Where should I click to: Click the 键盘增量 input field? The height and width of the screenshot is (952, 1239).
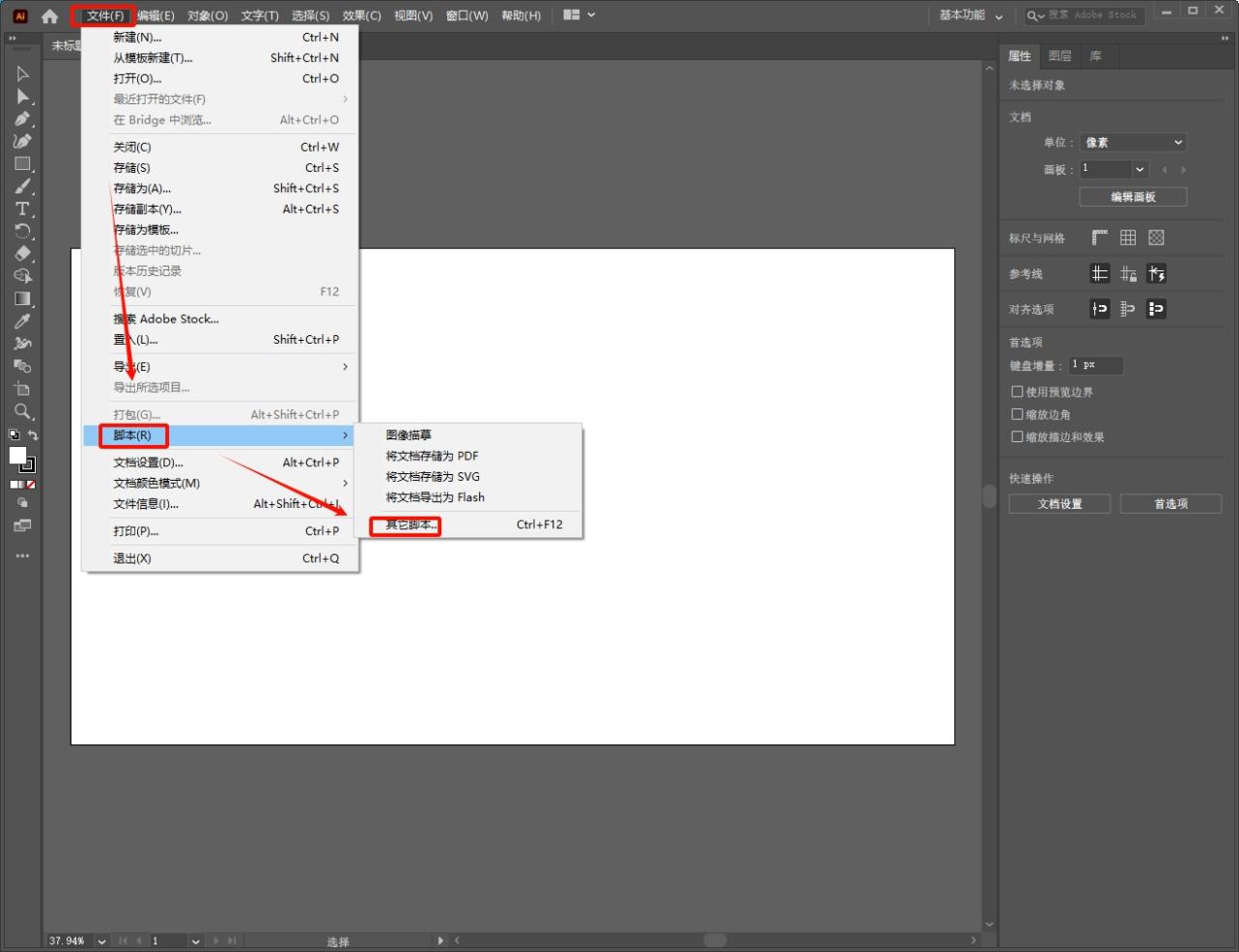(1096, 365)
